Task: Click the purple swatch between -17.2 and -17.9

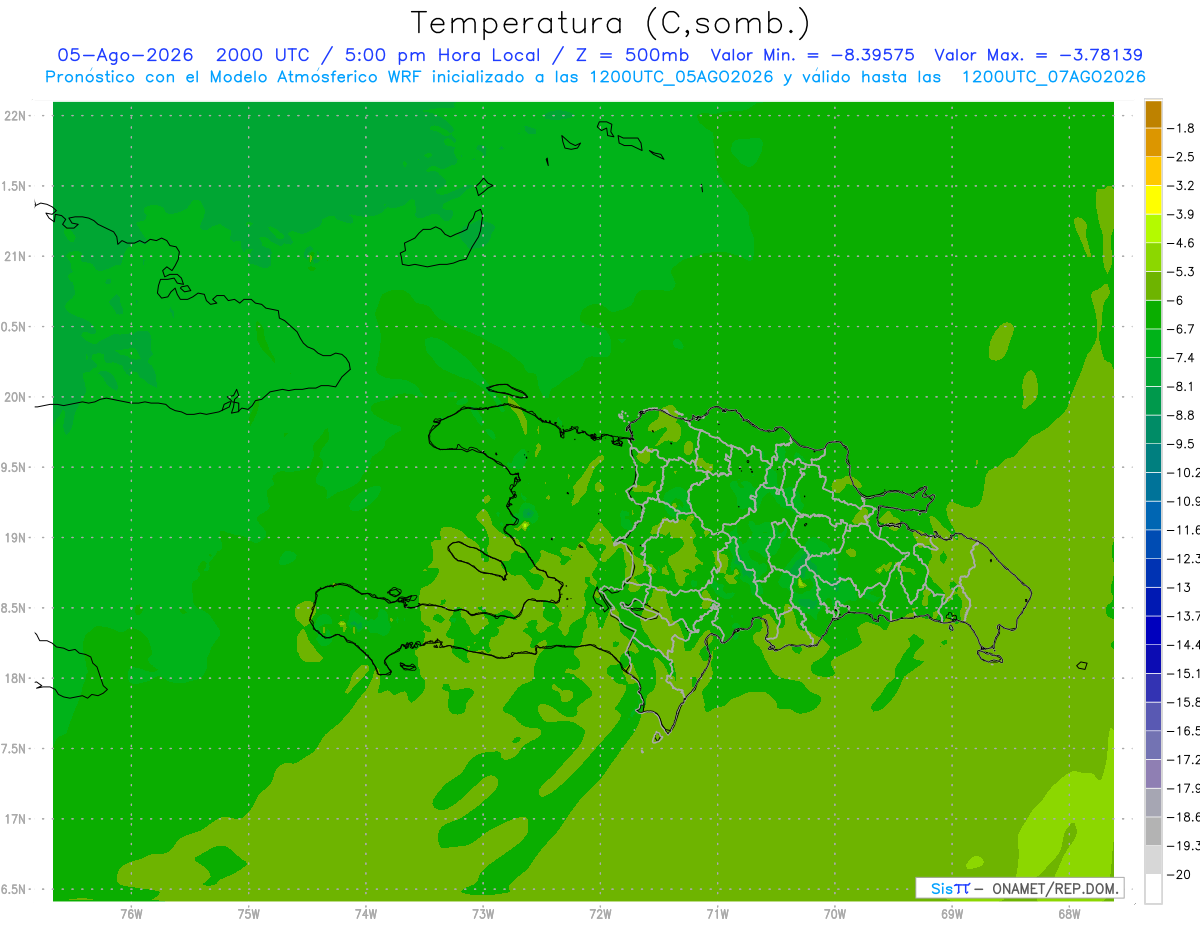Action: [x=1153, y=774]
